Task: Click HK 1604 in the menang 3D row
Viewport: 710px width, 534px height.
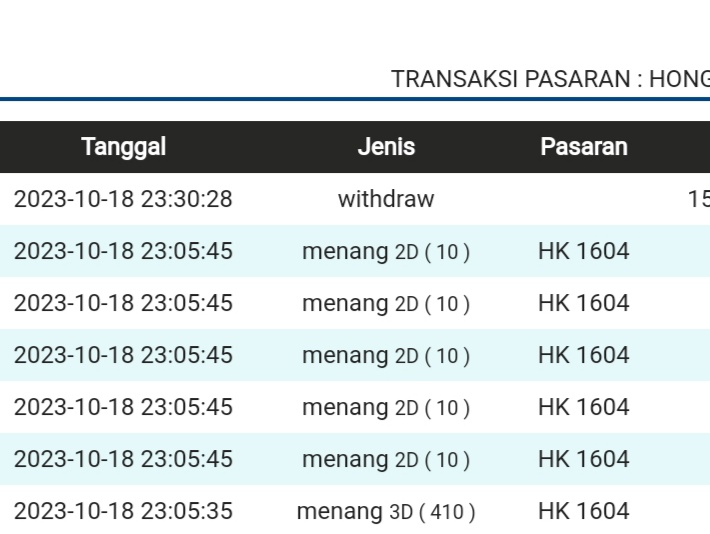Action: (x=584, y=511)
